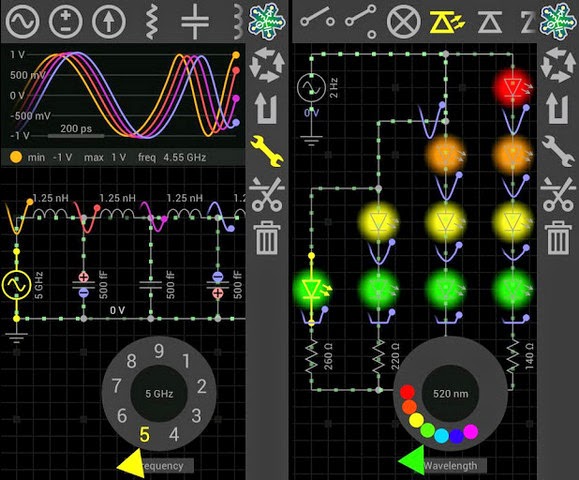Choose the magenta color on wavelength dial
This screenshot has width=579, height=480.
(470, 431)
